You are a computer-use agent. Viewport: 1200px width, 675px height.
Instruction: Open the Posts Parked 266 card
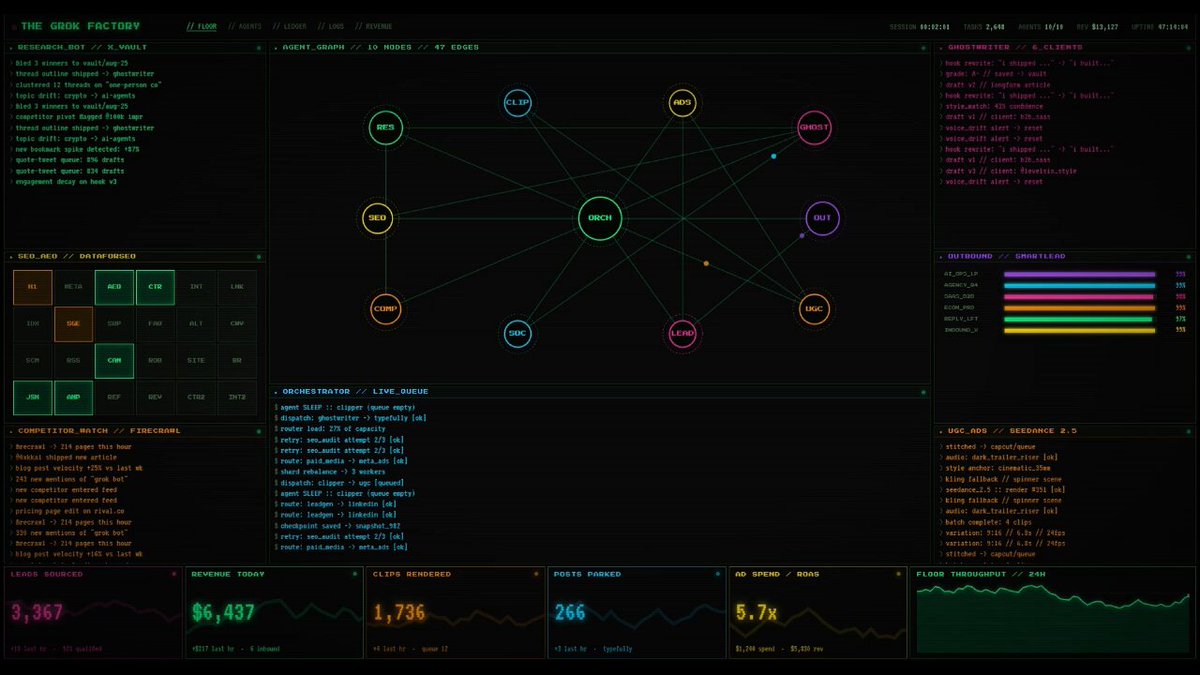click(637, 612)
